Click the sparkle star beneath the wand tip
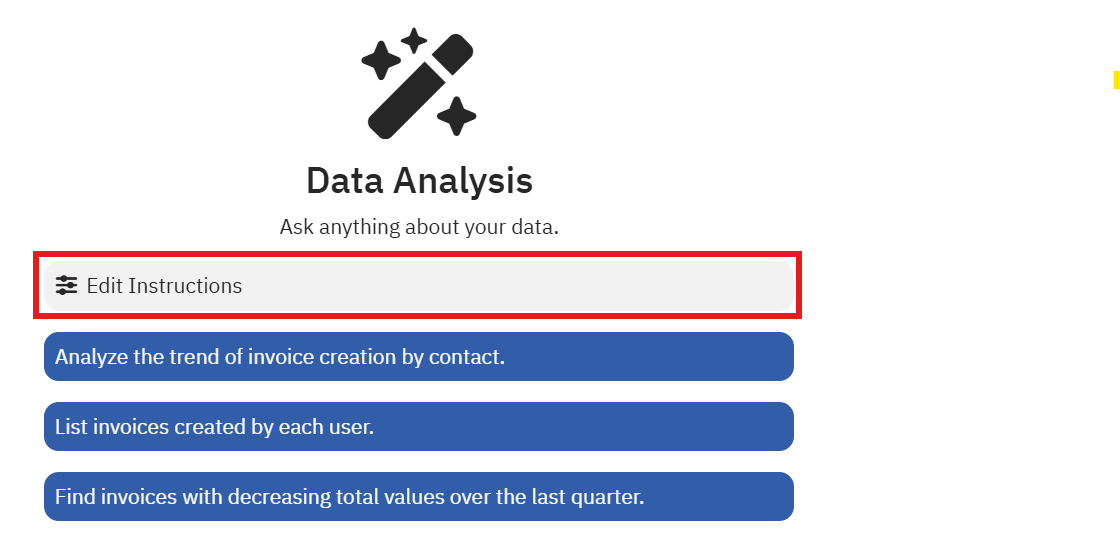Screen dimensions: 1120x535 457,115
